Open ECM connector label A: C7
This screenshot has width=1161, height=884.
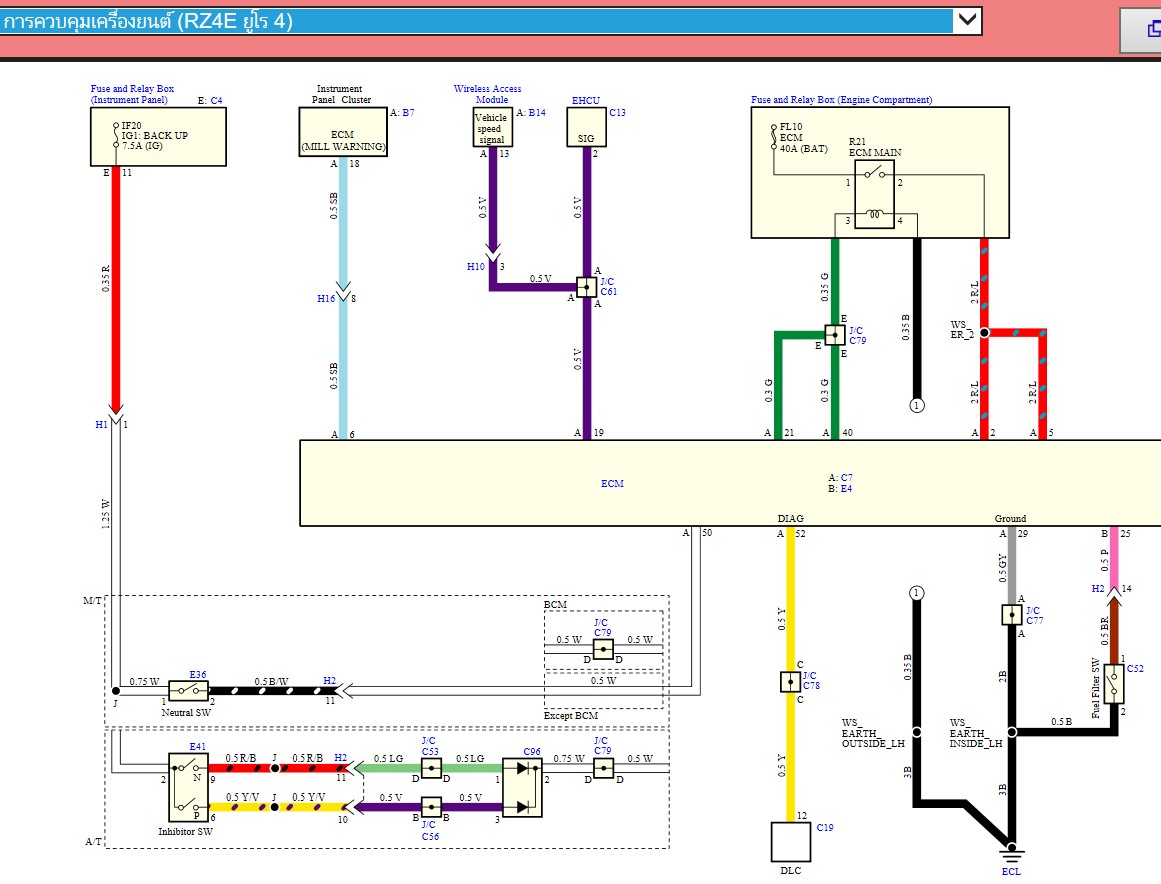point(840,479)
